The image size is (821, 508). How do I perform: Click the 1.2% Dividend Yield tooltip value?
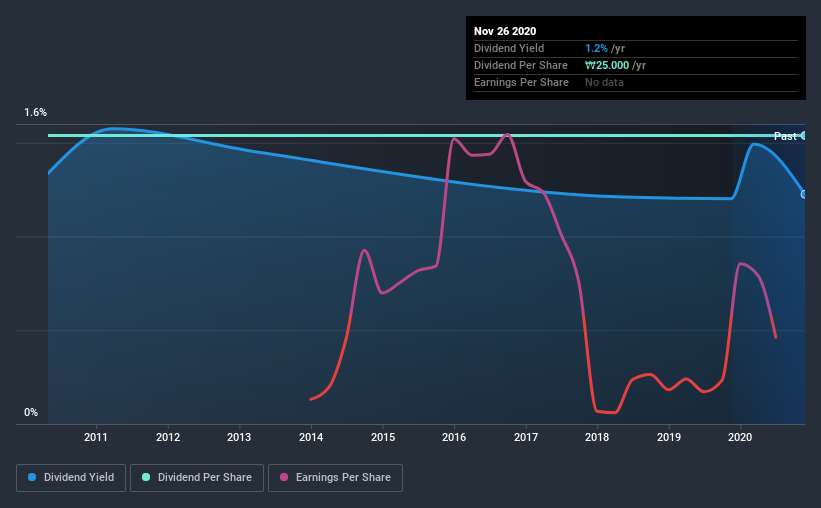[x=596, y=48]
